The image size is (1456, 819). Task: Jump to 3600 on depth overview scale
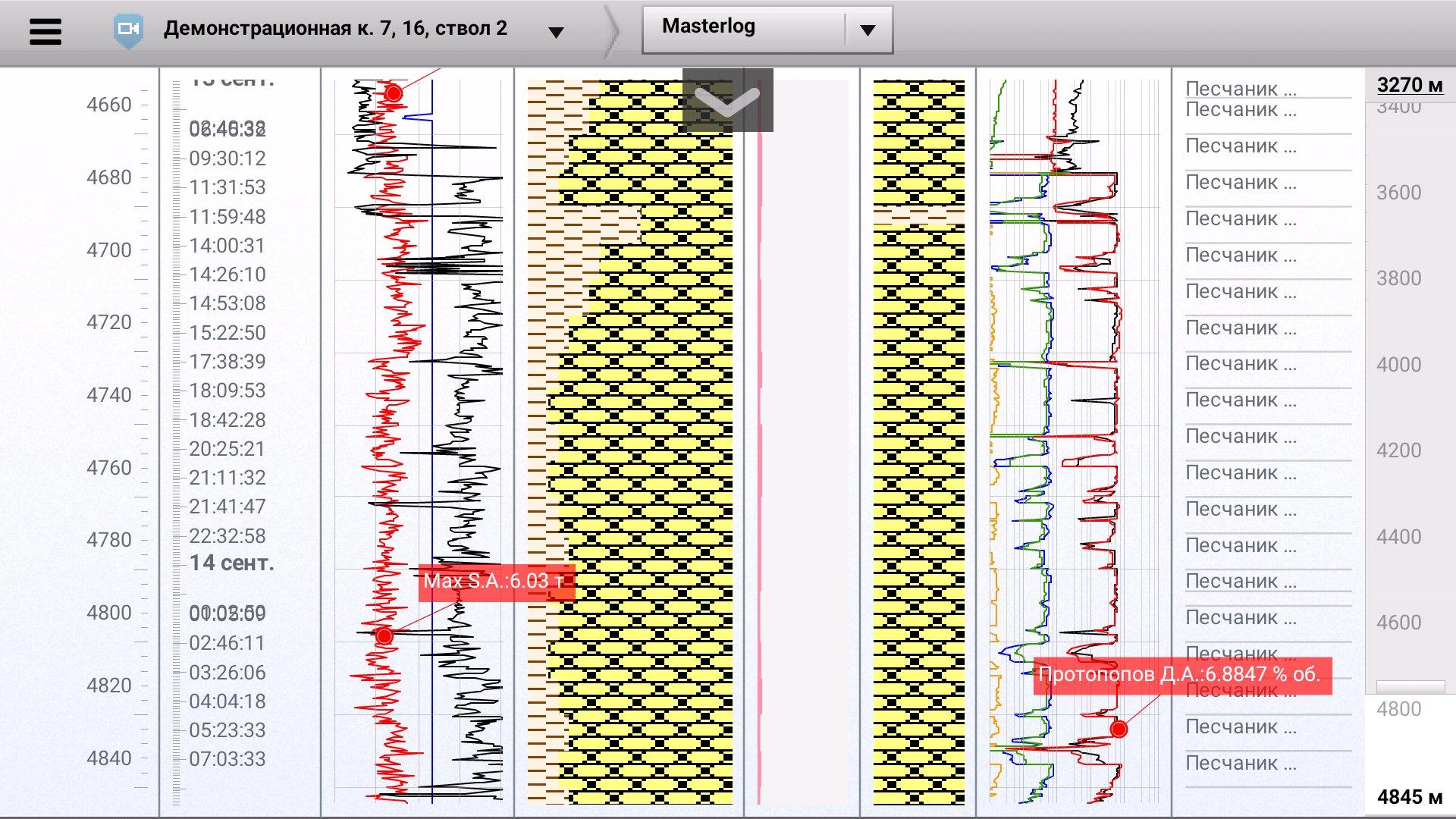click(1398, 193)
